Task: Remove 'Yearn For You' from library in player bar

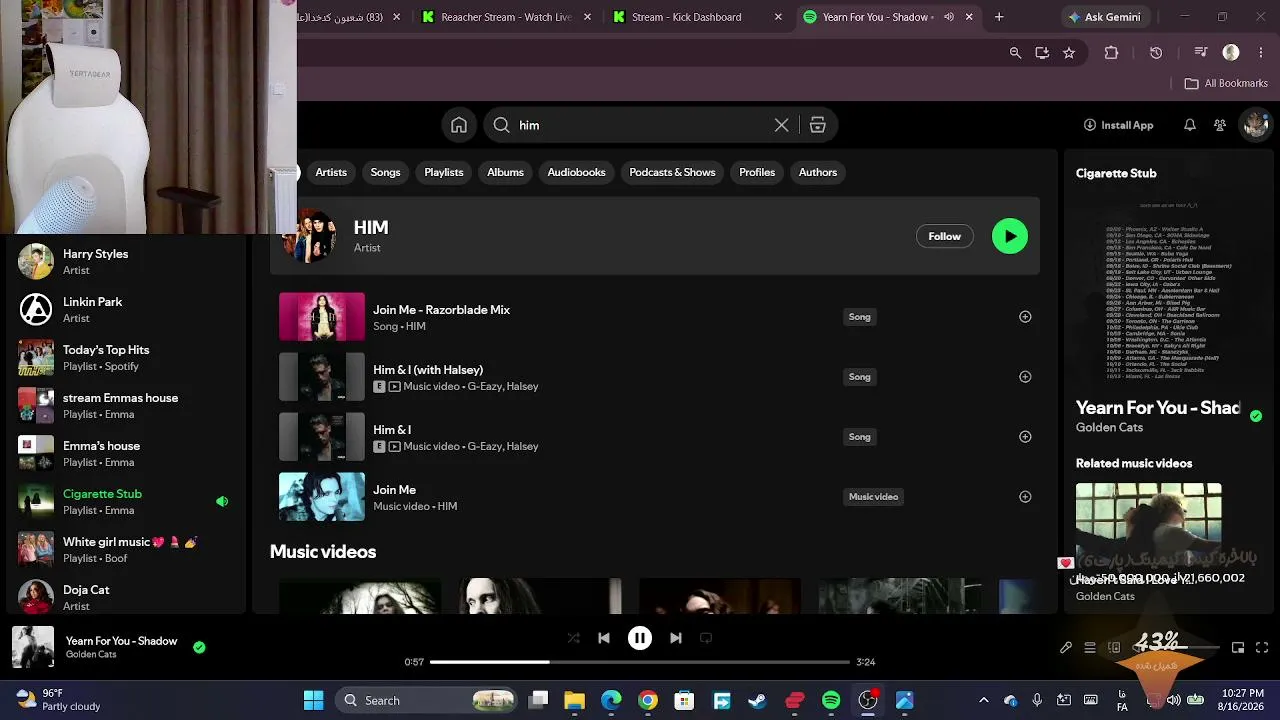Action: [x=199, y=647]
